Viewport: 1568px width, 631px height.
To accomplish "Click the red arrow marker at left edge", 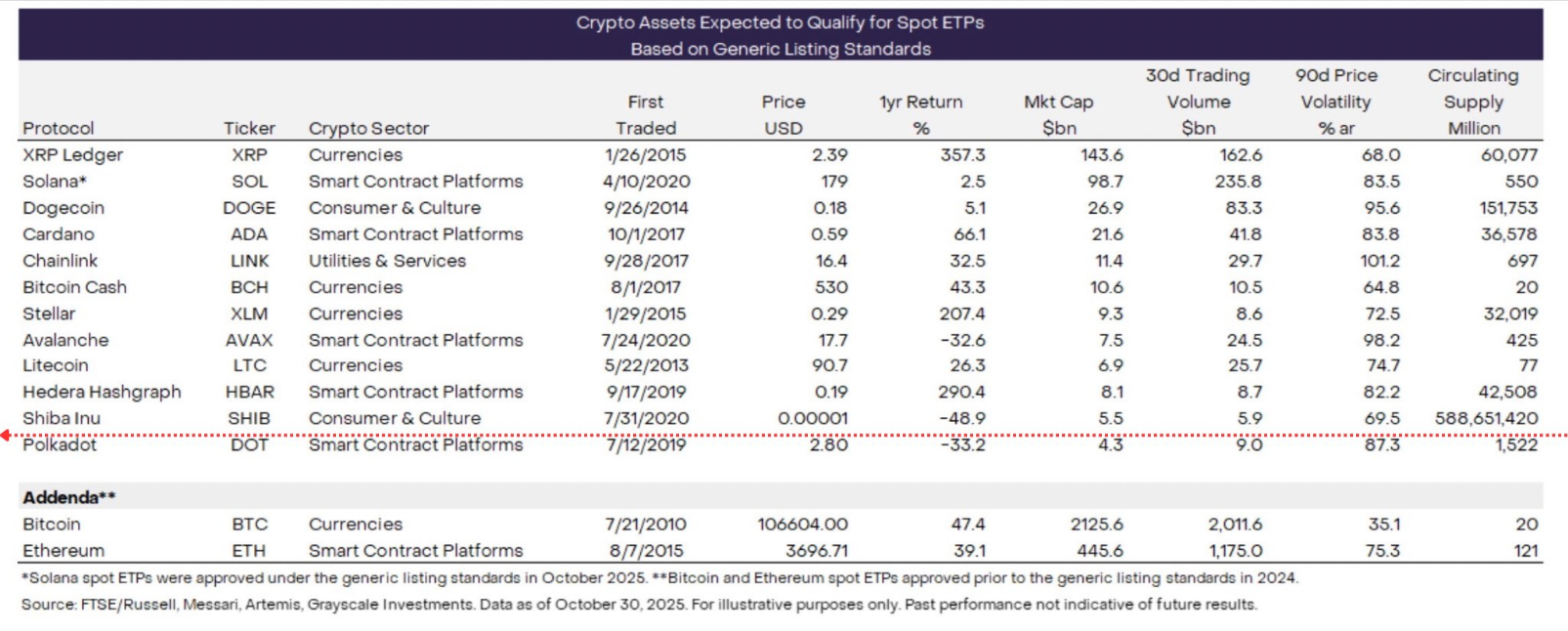I will point(6,436).
